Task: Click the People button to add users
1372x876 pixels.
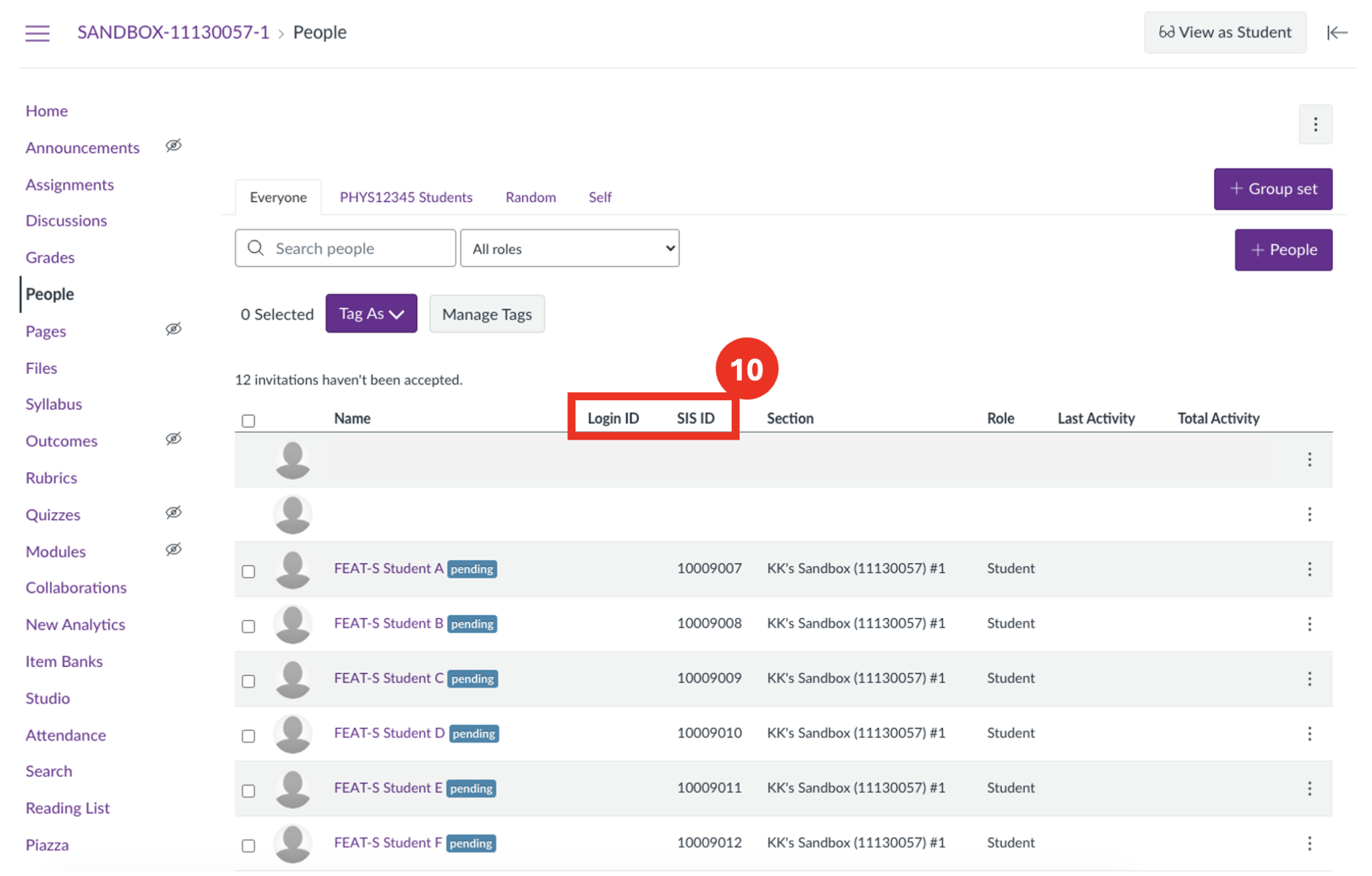Action: [x=1283, y=249]
